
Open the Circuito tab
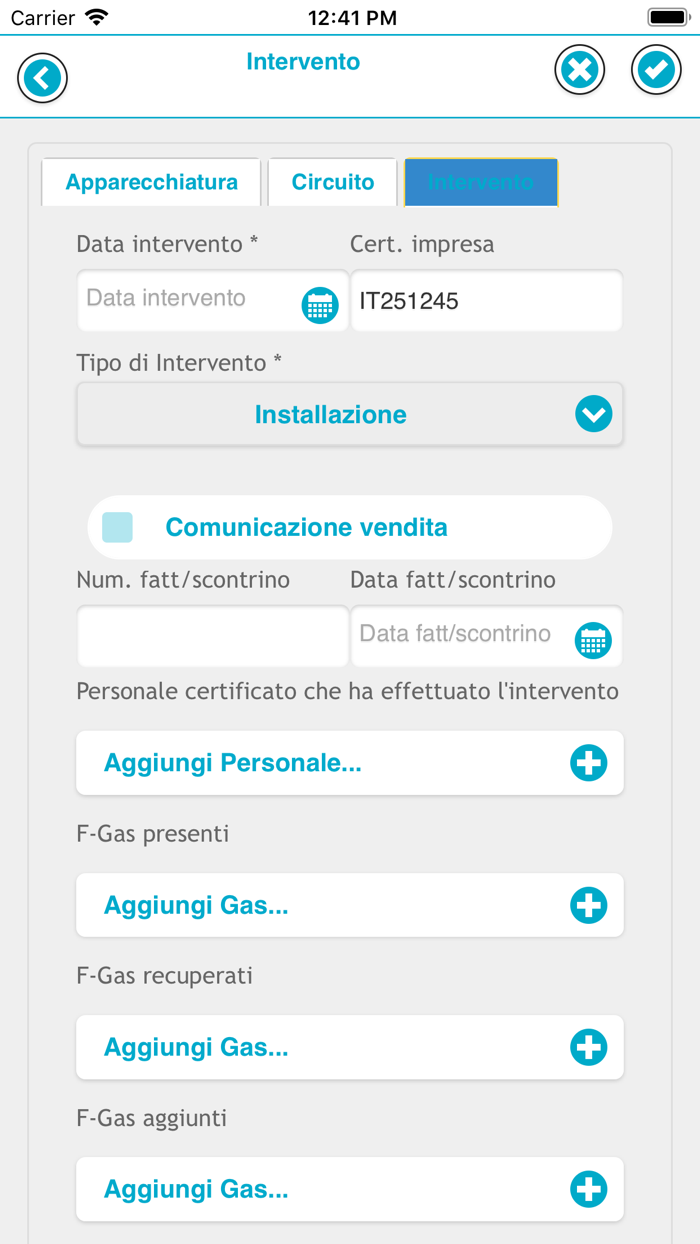coord(332,182)
